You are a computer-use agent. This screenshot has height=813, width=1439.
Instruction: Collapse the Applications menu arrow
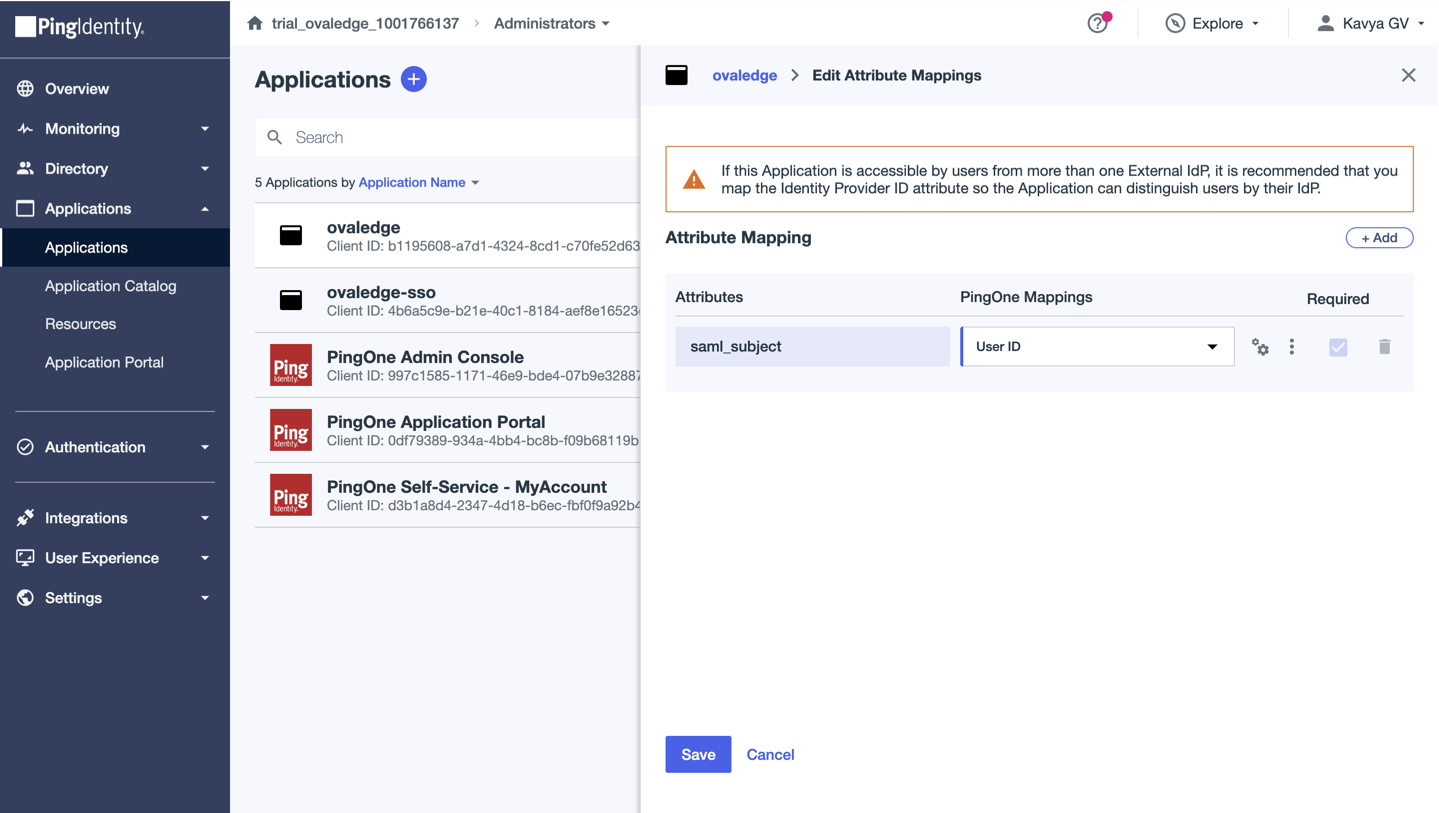tap(205, 209)
